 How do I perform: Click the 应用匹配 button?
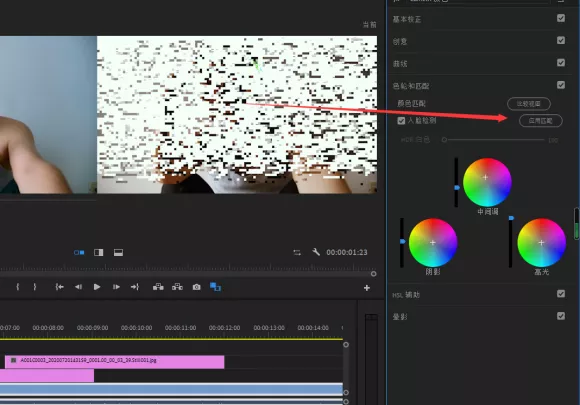point(541,121)
